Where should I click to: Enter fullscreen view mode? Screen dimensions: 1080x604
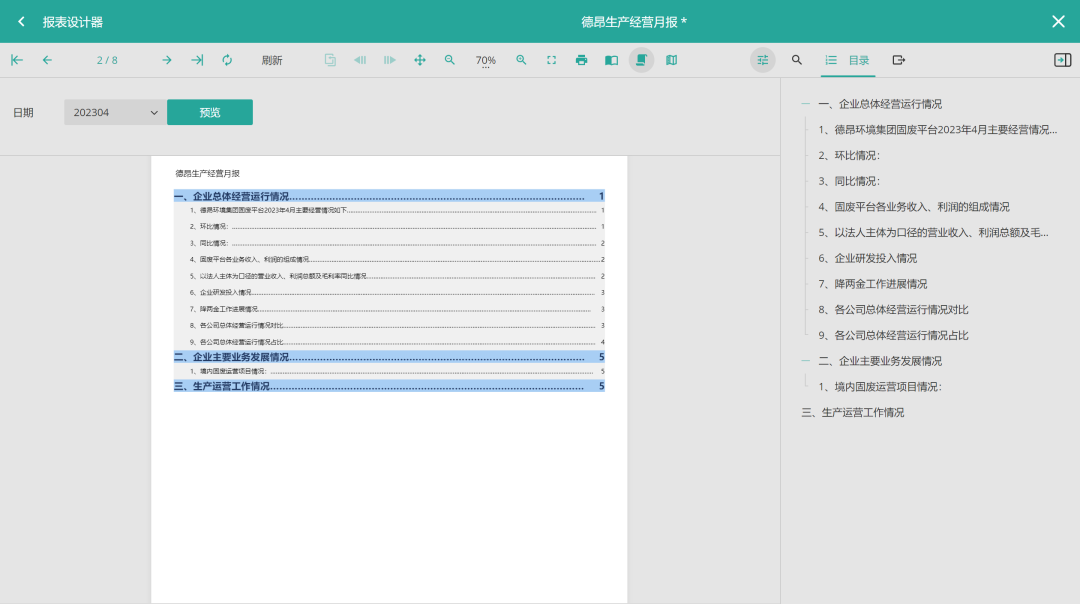[x=551, y=60]
